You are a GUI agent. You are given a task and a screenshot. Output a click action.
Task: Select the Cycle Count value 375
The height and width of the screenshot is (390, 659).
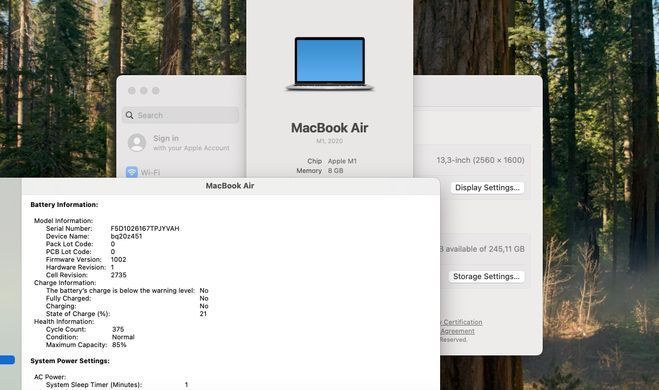point(118,329)
